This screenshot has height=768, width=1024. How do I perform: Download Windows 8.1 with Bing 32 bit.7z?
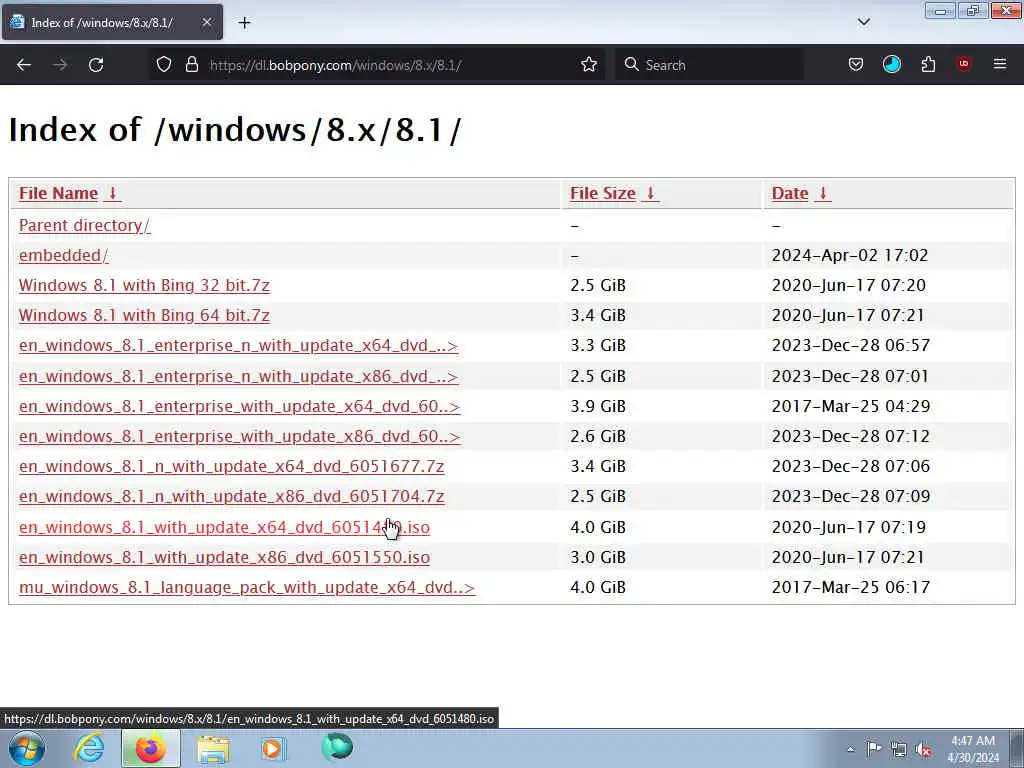(144, 285)
